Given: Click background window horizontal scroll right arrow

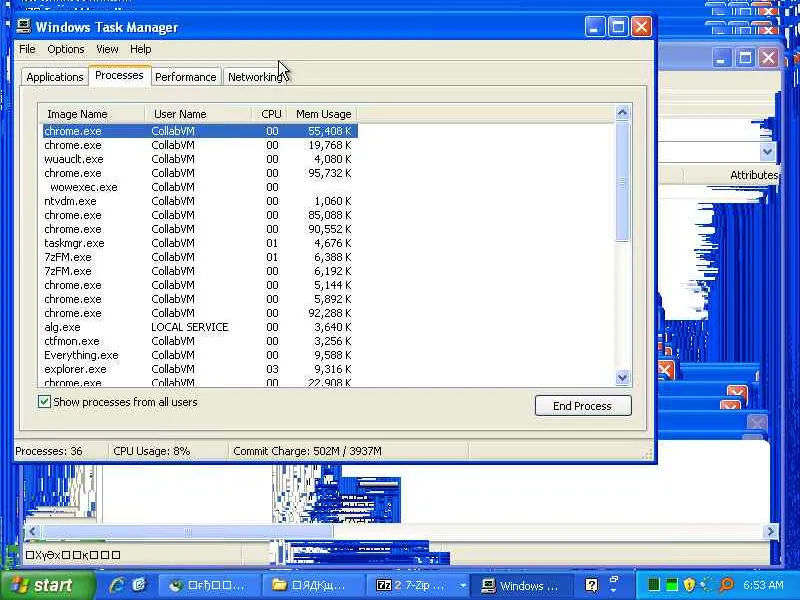Looking at the screenshot, I should tap(770, 531).
